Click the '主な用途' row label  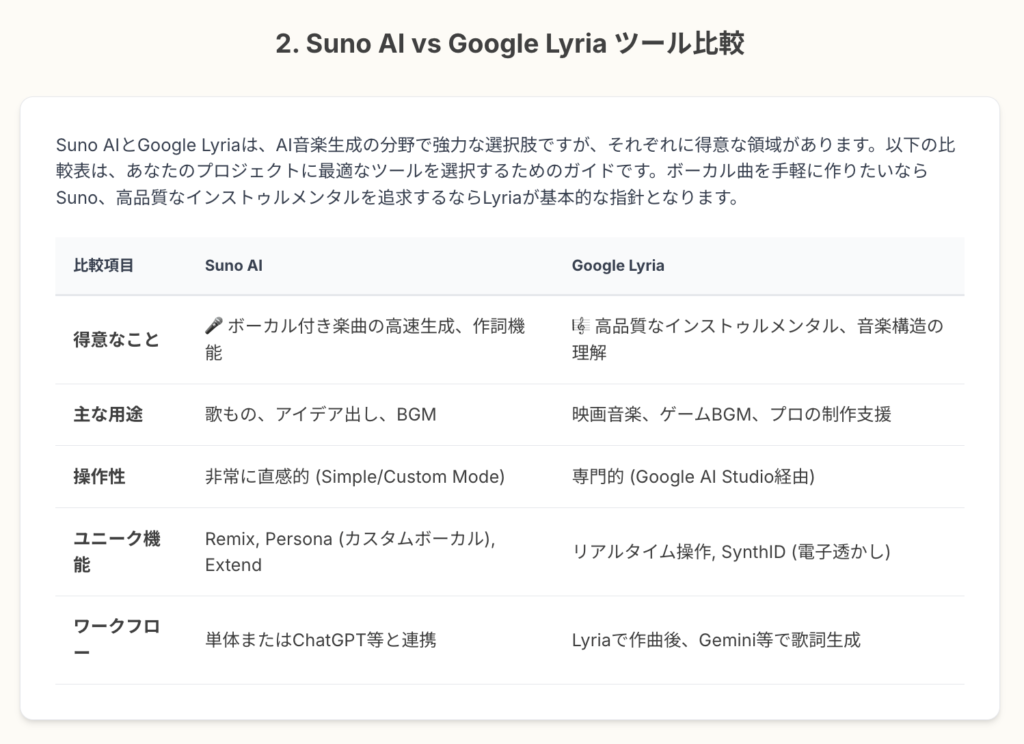[108, 414]
